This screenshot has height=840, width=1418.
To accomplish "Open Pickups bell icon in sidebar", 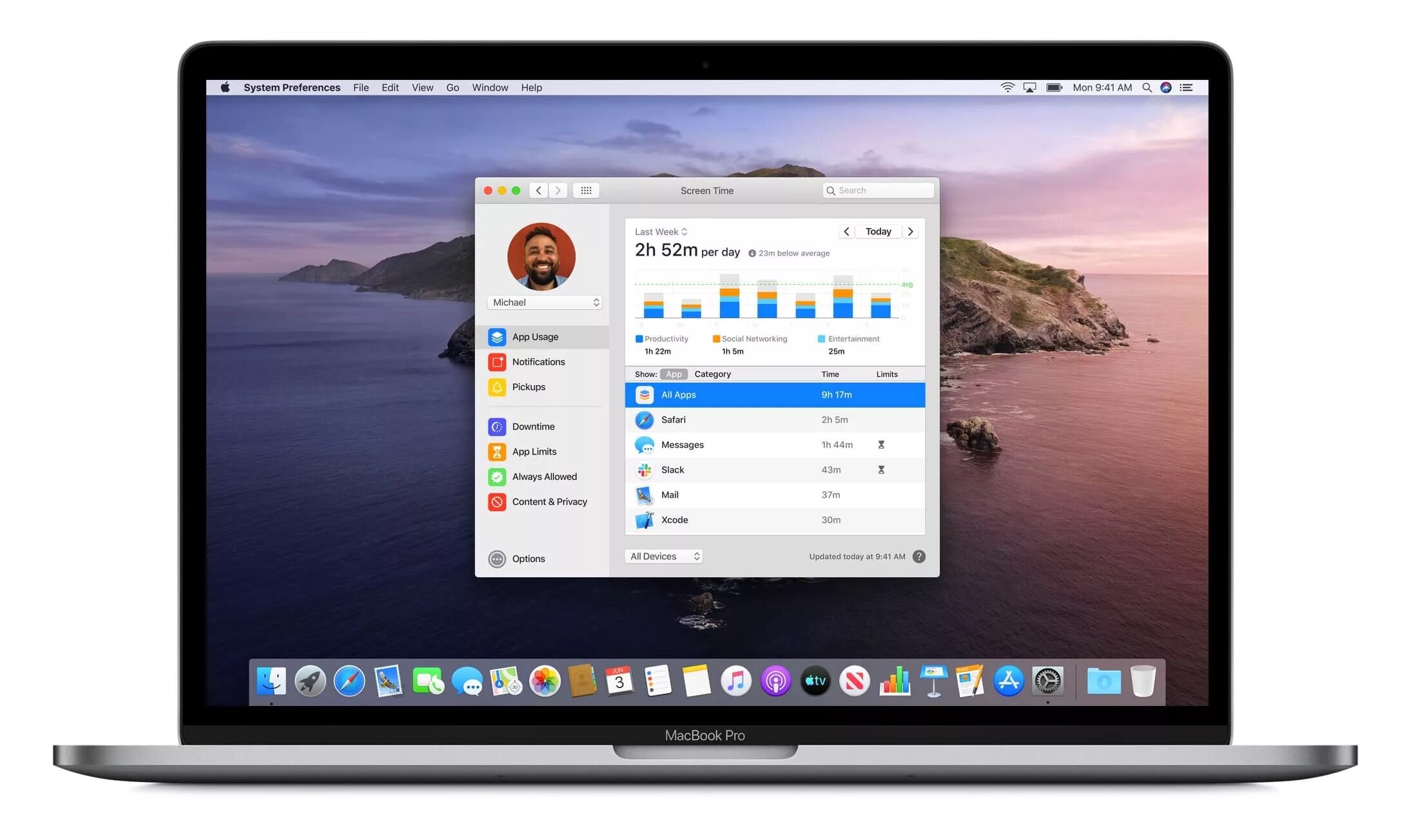I will tap(497, 387).
